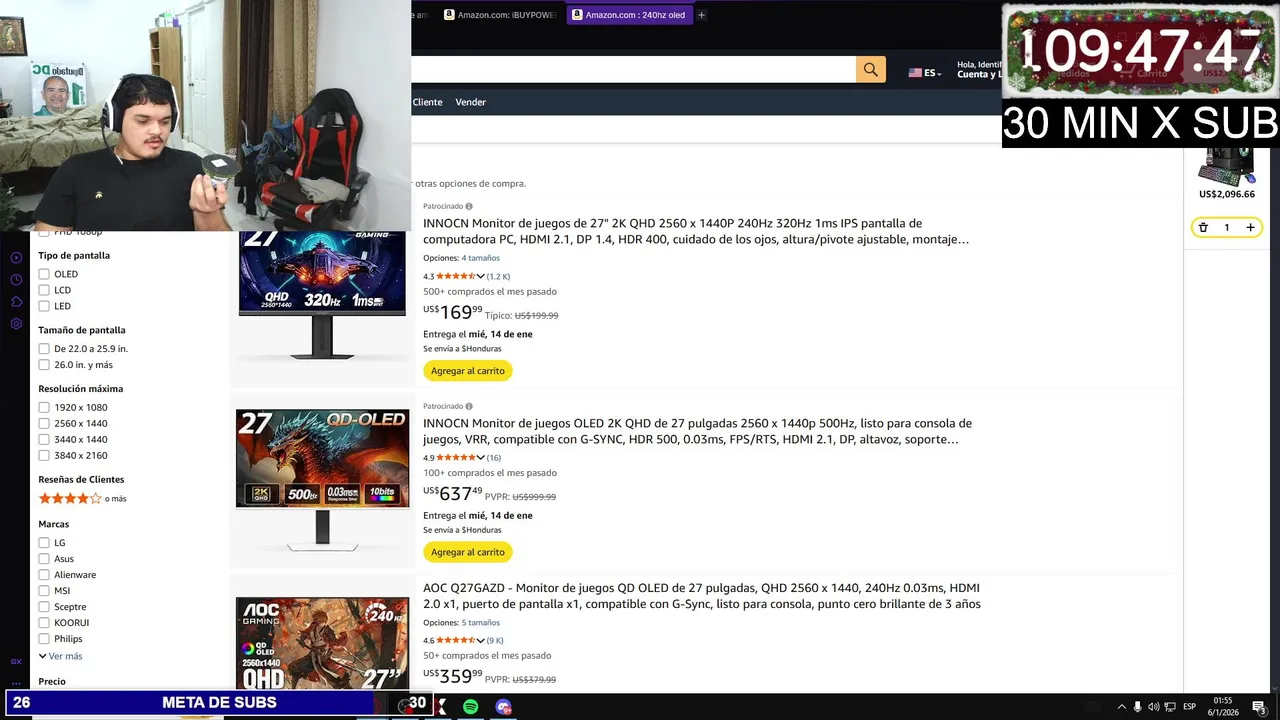Click the volume speaker tray icon
The image size is (1280, 720).
(1153, 707)
